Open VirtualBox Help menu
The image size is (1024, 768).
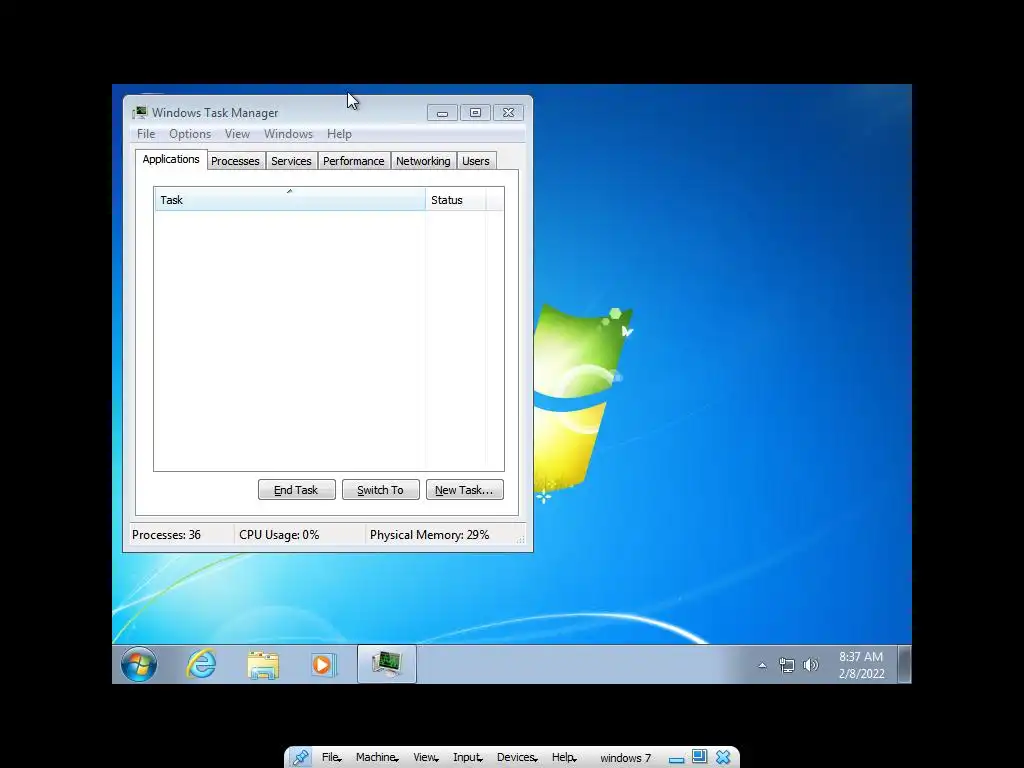(x=564, y=758)
